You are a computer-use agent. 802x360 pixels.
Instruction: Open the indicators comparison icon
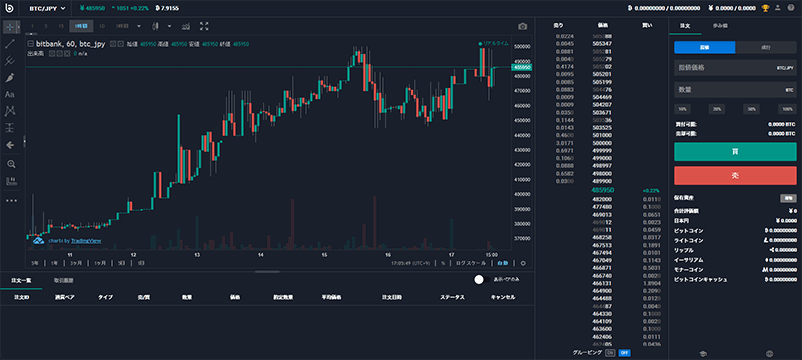(x=187, y=26)
